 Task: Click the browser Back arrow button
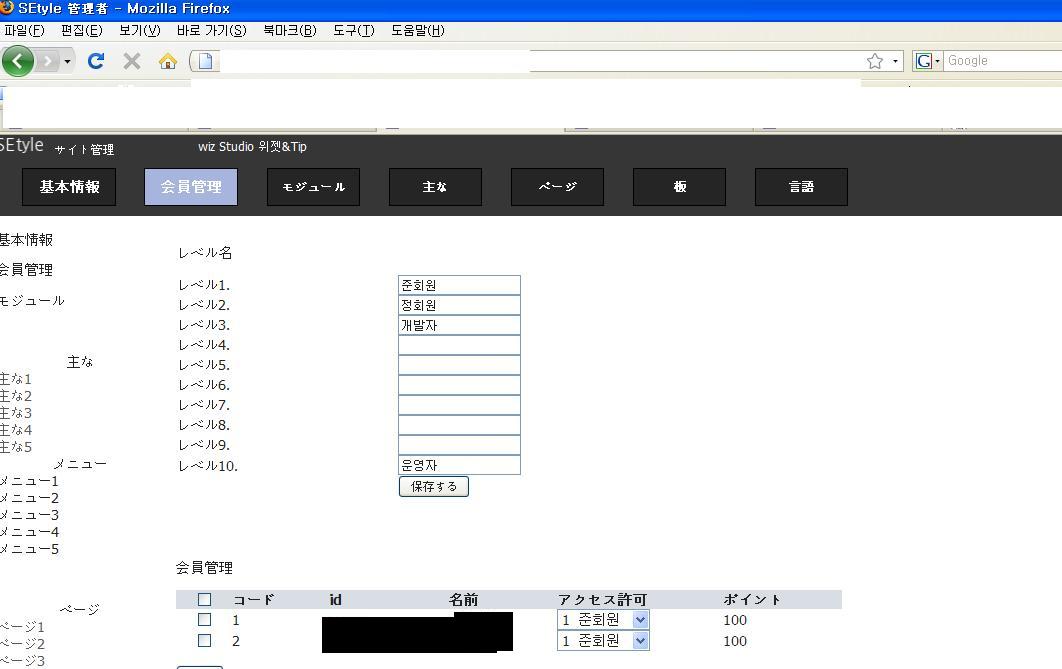point(17,61)
